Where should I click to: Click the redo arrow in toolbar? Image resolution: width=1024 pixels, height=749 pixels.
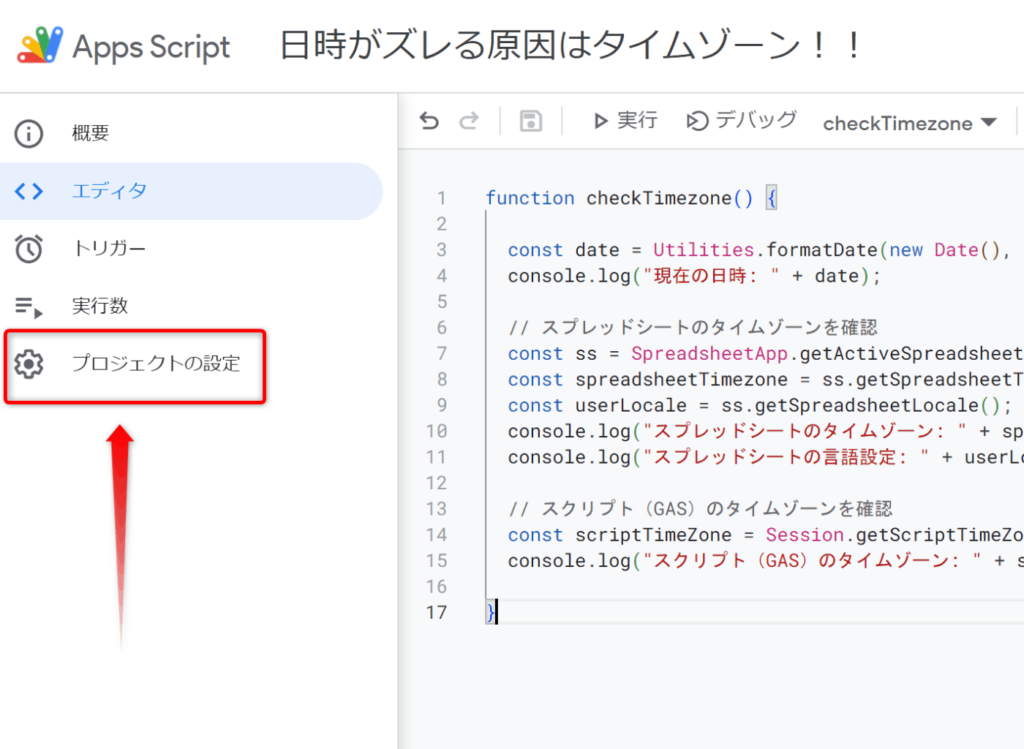click(469, 121)
